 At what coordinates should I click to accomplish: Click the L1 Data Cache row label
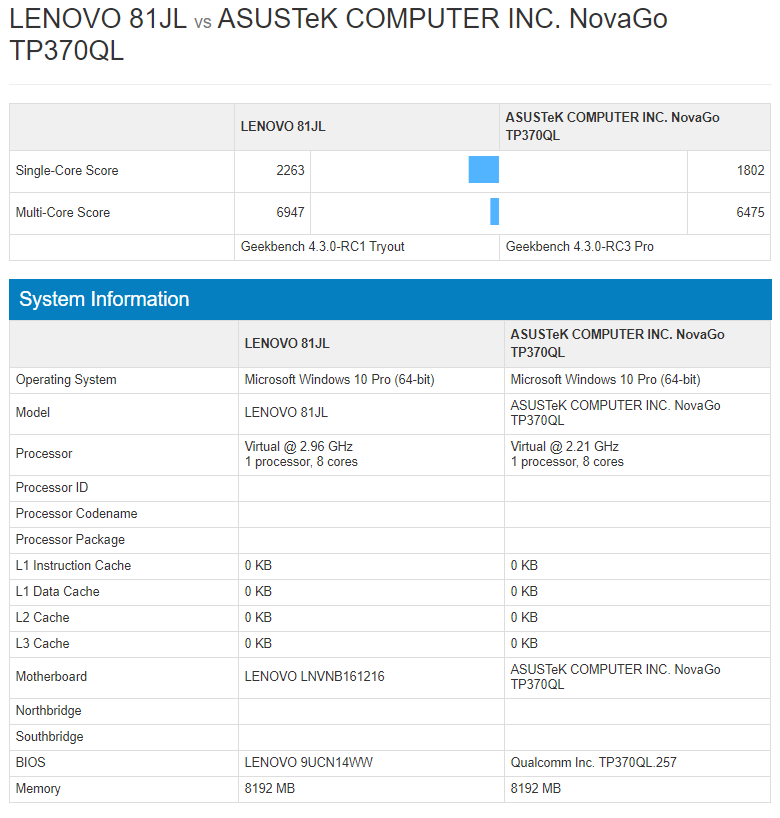tap(57, 592)
